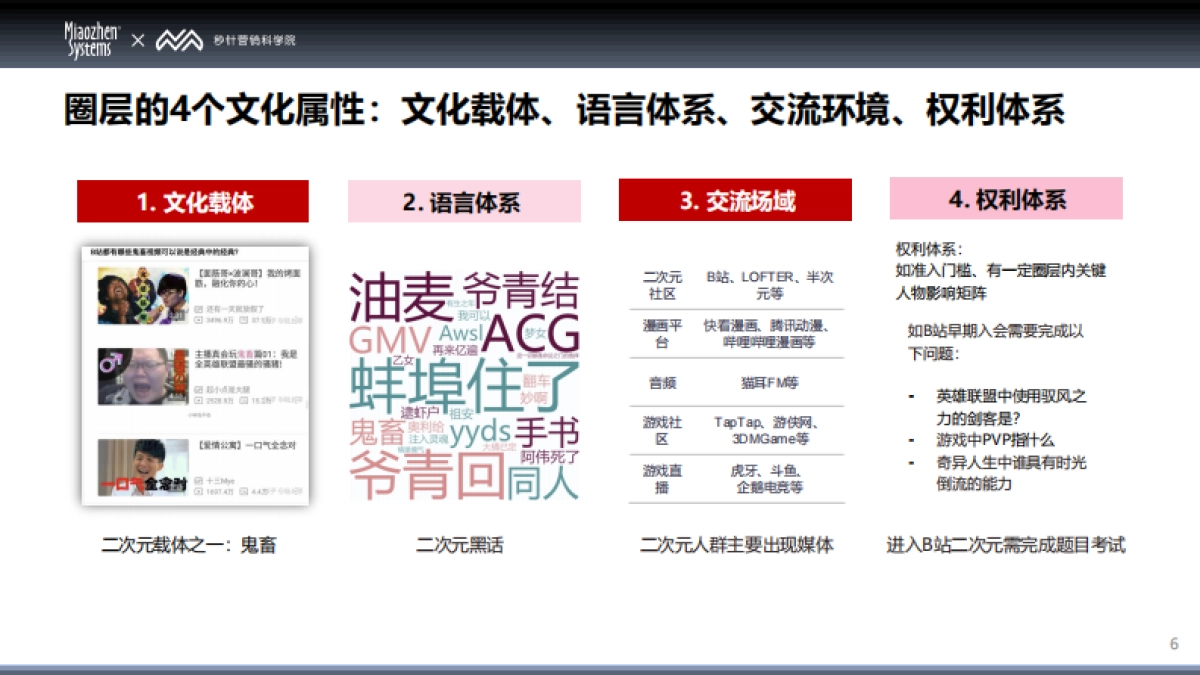Screen dimensions: 1200x675
Task: Click the uploader name 超小只是大腿
Action: click(226, 389)
